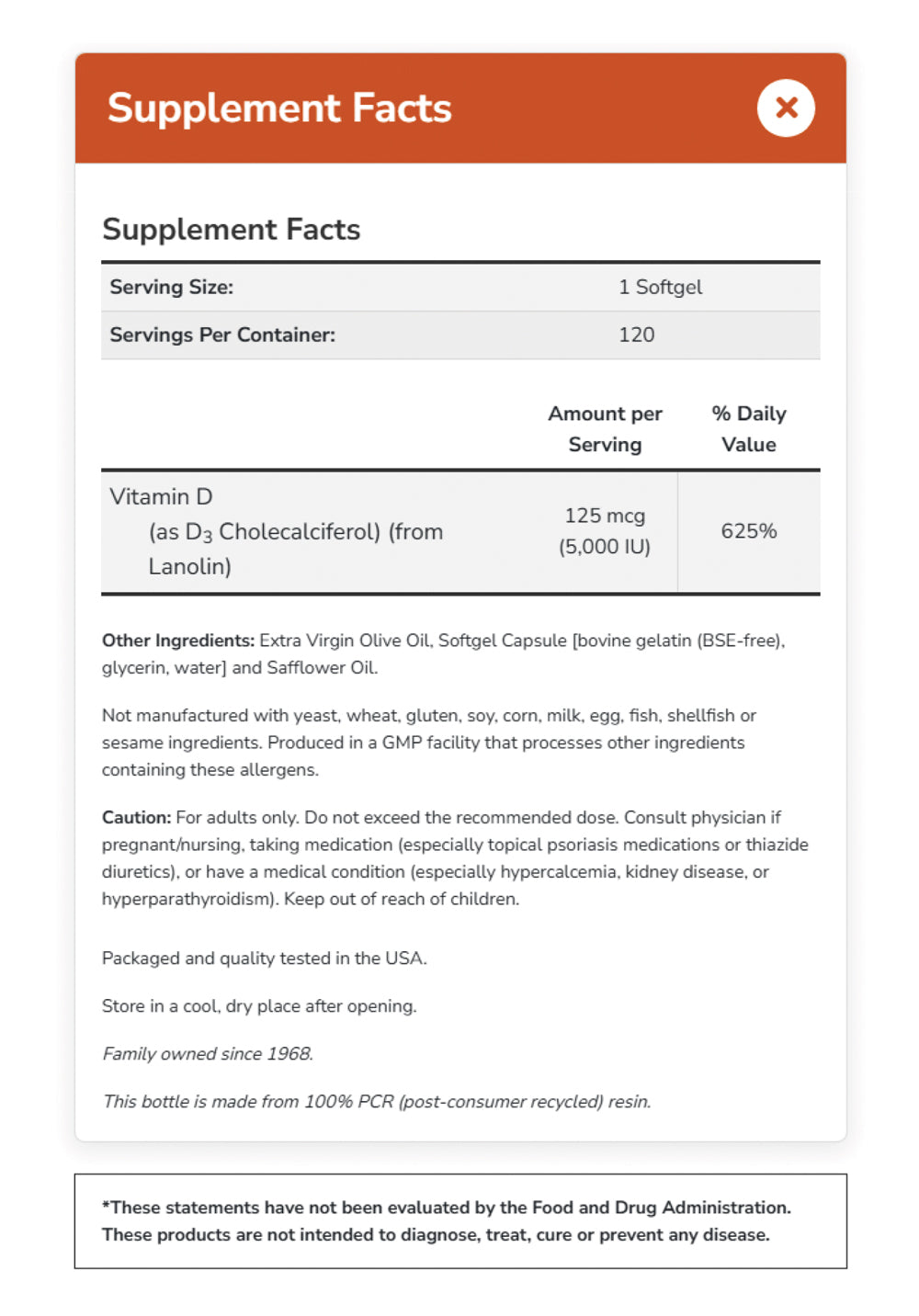Click the allergen statement paragraph
This screenshot has height=1316, width=919.
coord(428,743)
